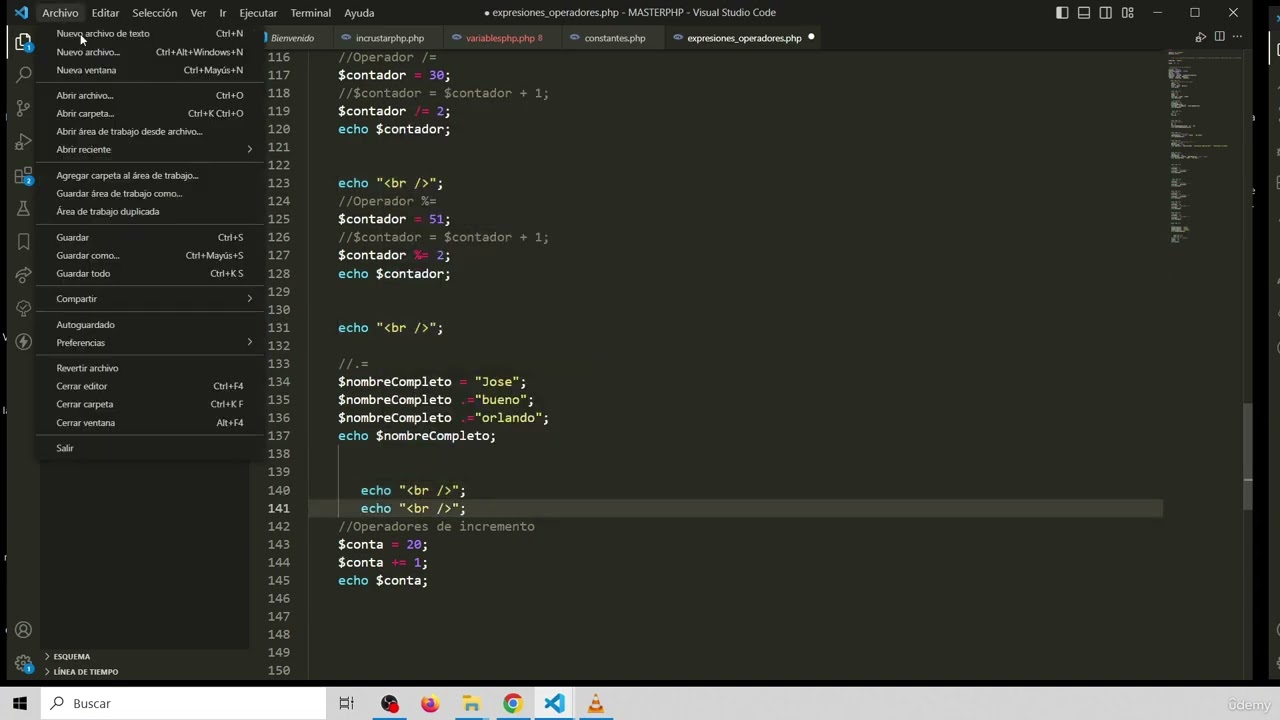The image size is (1280, 720).
Task: Click the Buscar taskbar search box
Action: 184,703
